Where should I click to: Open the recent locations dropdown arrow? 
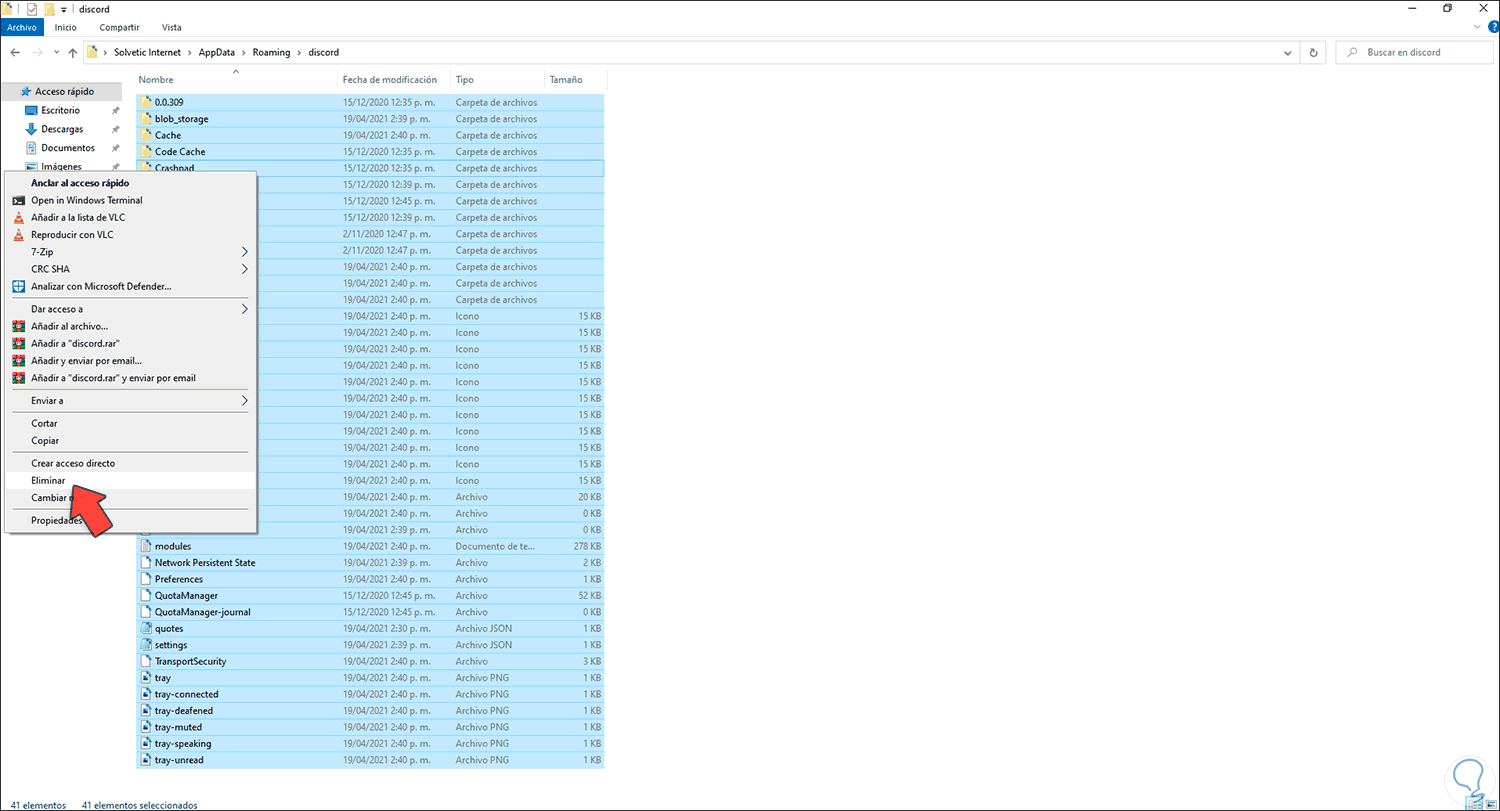[56, 52]
